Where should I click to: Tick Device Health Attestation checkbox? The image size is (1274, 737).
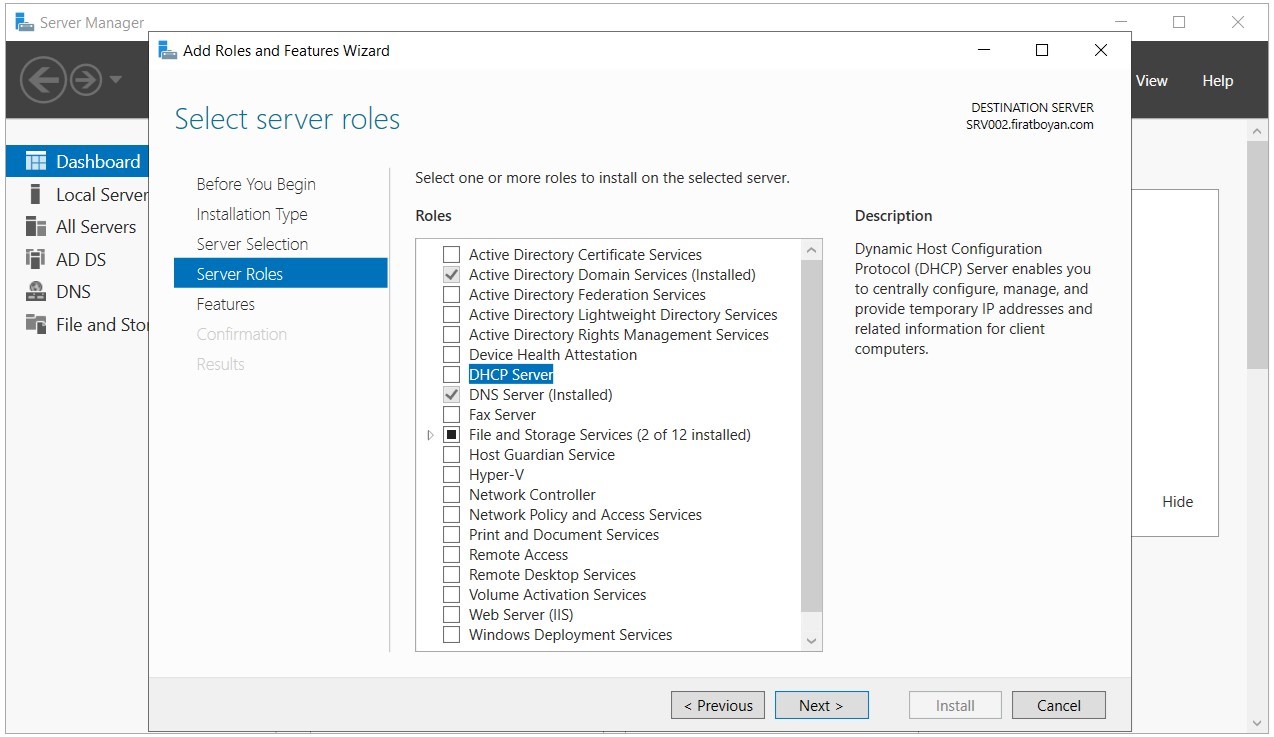coord(452,355)
